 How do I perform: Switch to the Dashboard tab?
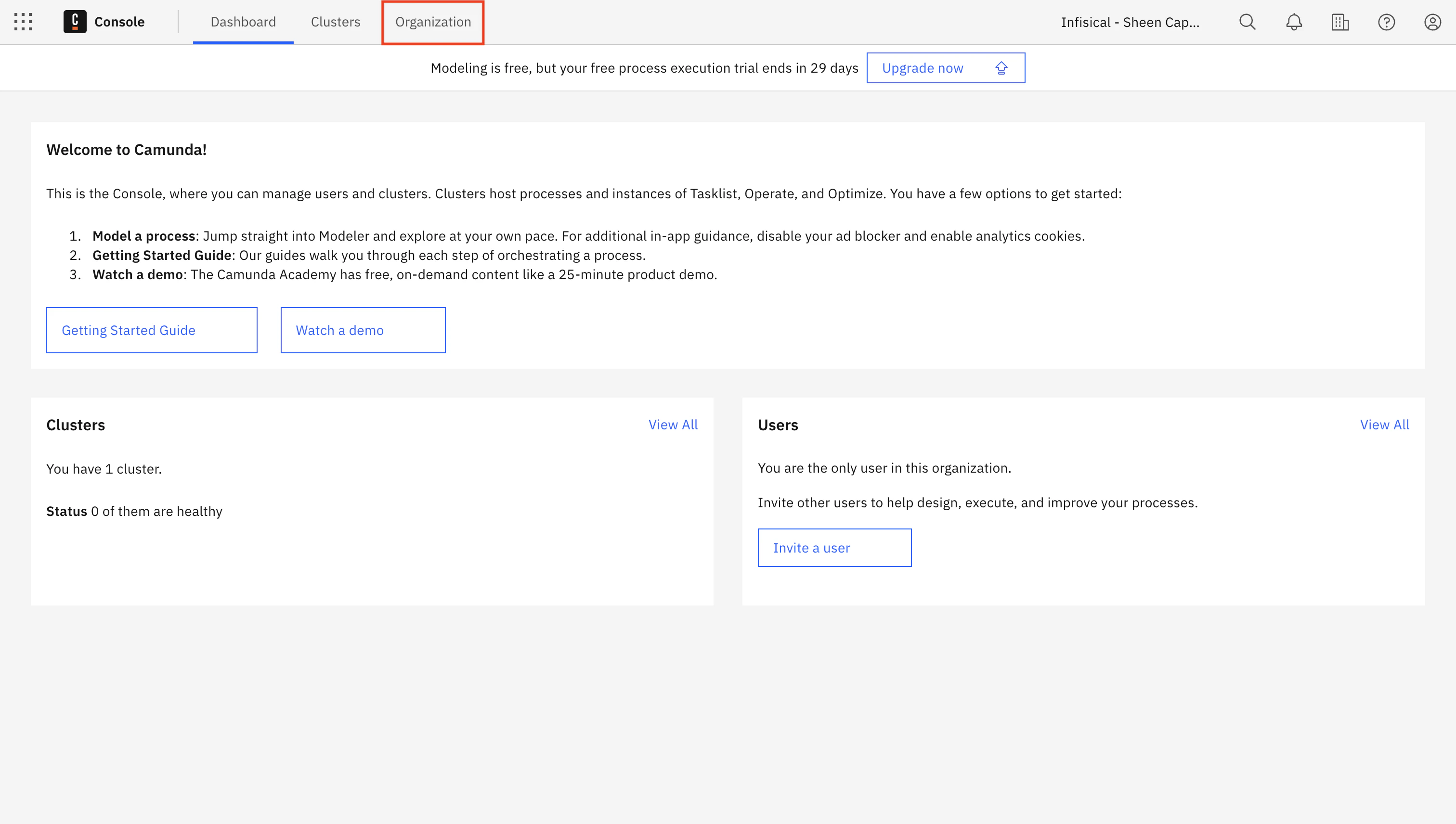click(x=244, y=22)
